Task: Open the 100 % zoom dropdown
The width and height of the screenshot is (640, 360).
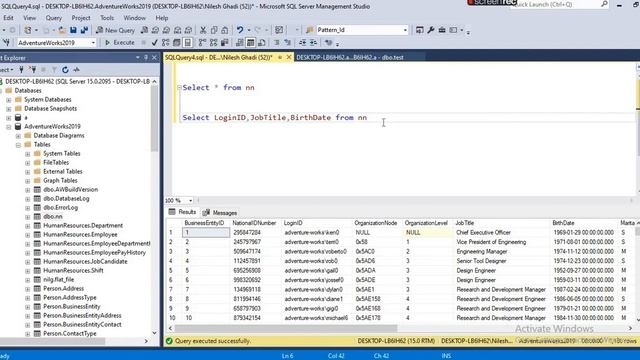Action: pyautogui.click(x=190, y=200)
